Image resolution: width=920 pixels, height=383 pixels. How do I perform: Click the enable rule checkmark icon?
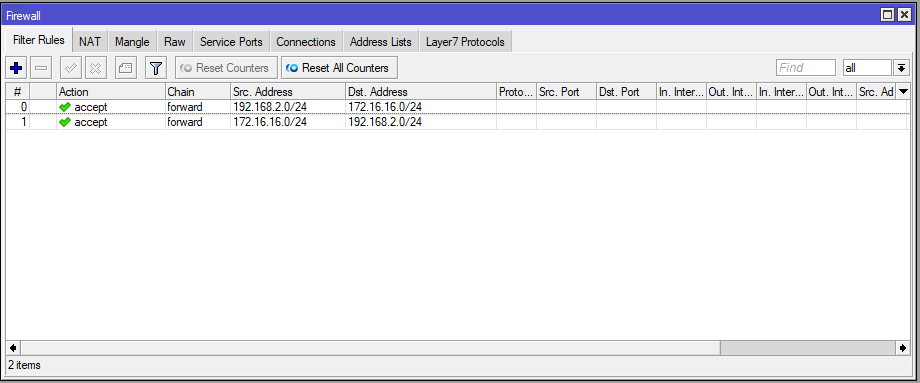[71, 68]
